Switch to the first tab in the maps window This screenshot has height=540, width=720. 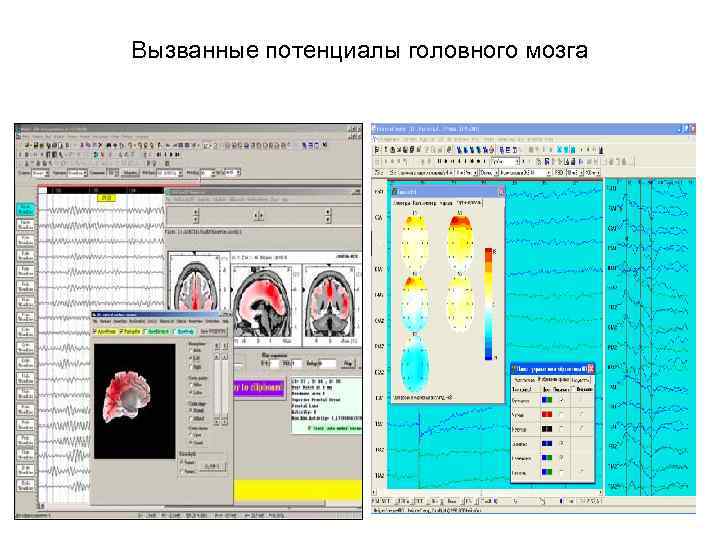tap(402, 202)
